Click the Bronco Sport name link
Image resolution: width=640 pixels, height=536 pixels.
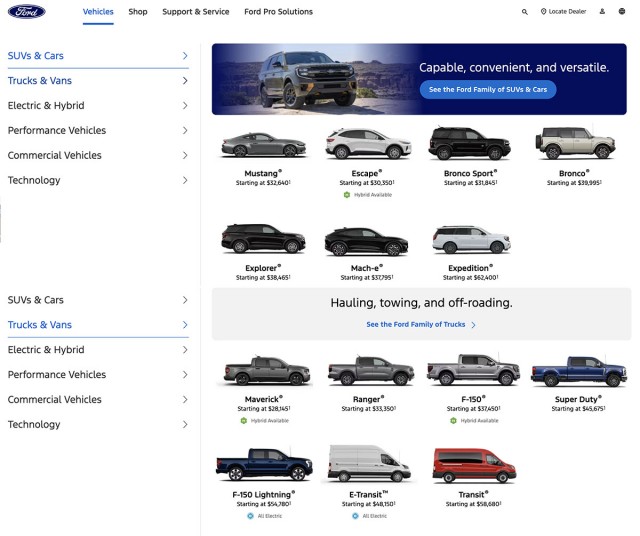(x=471, y=173)
